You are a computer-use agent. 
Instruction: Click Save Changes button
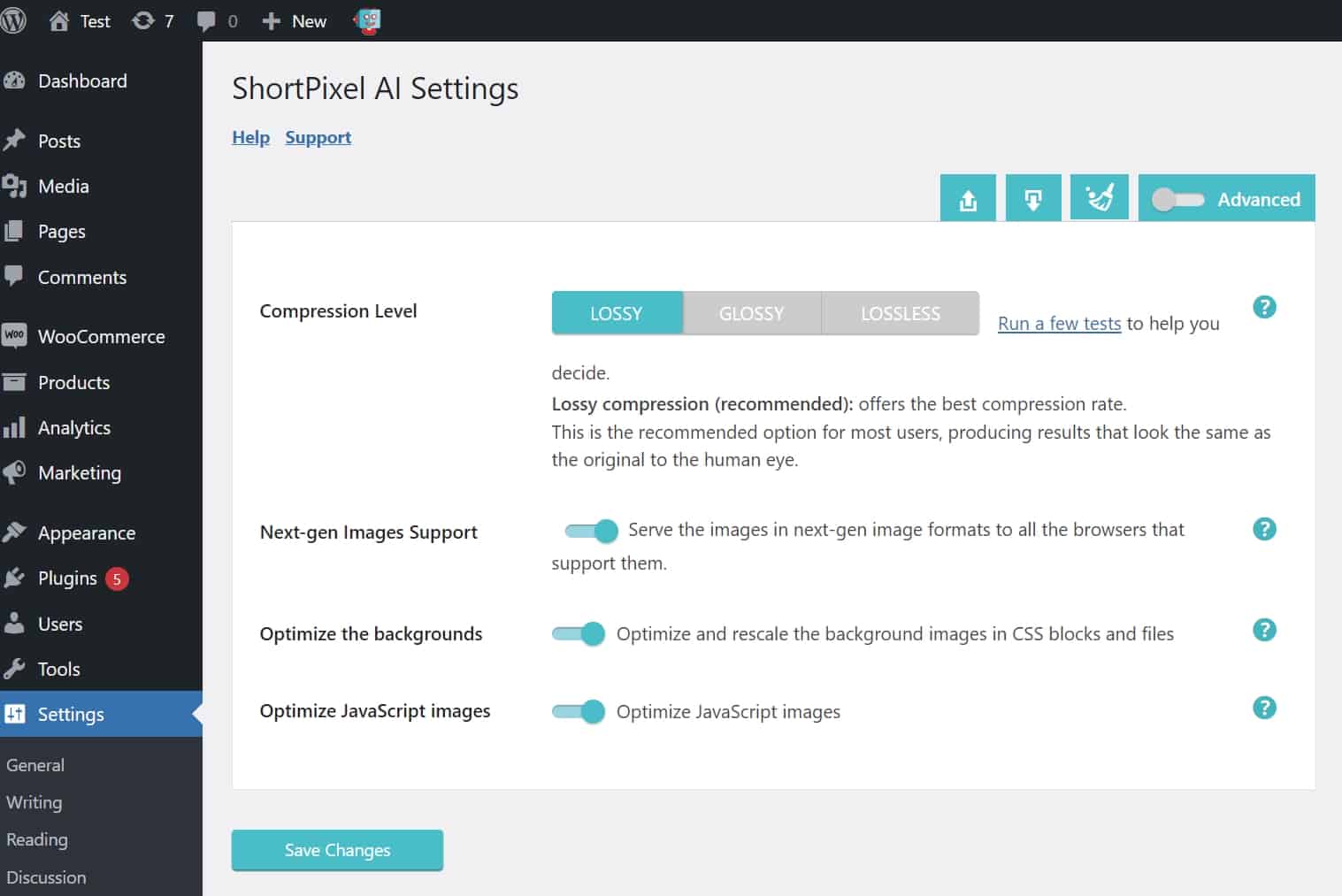pyautogui.click(x=337, y=850)
